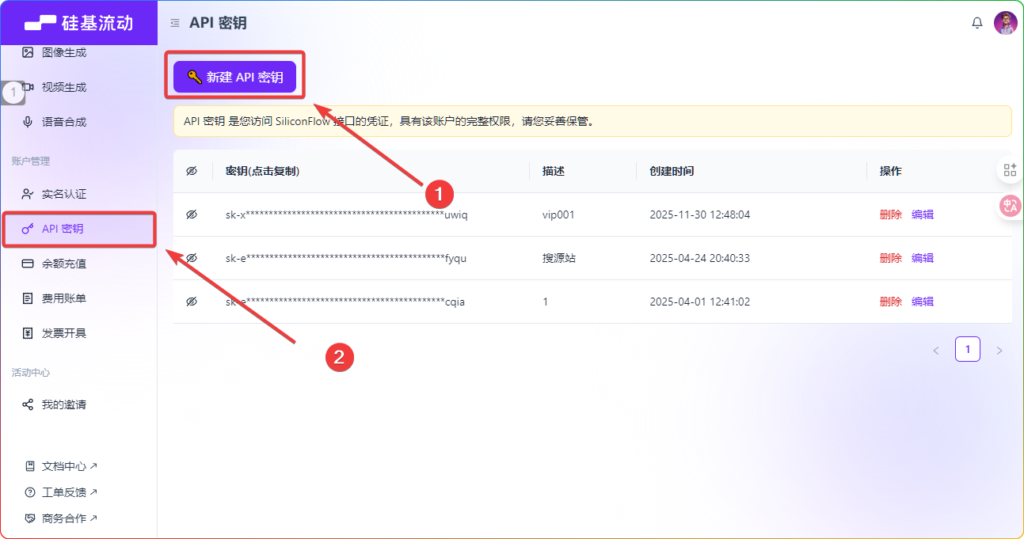
Task: Edit the key created 2025-04-01
Action: coord(922,301)
